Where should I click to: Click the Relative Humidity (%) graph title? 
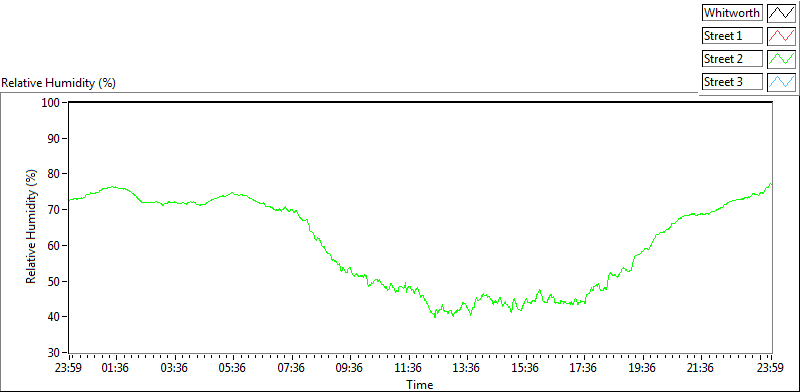[x=59, y=83]
